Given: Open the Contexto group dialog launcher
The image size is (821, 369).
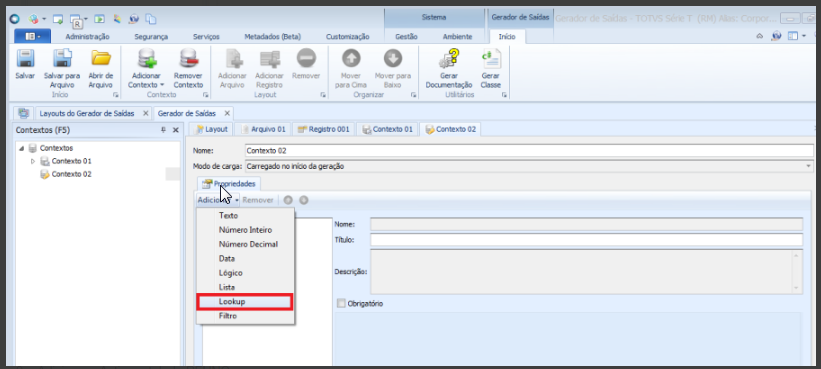Looking at the screenshot, I should tap(206, 95).
